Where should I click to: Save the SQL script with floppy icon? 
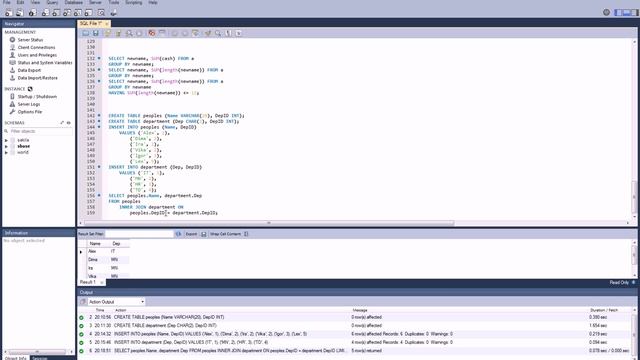tap(96, 33)
